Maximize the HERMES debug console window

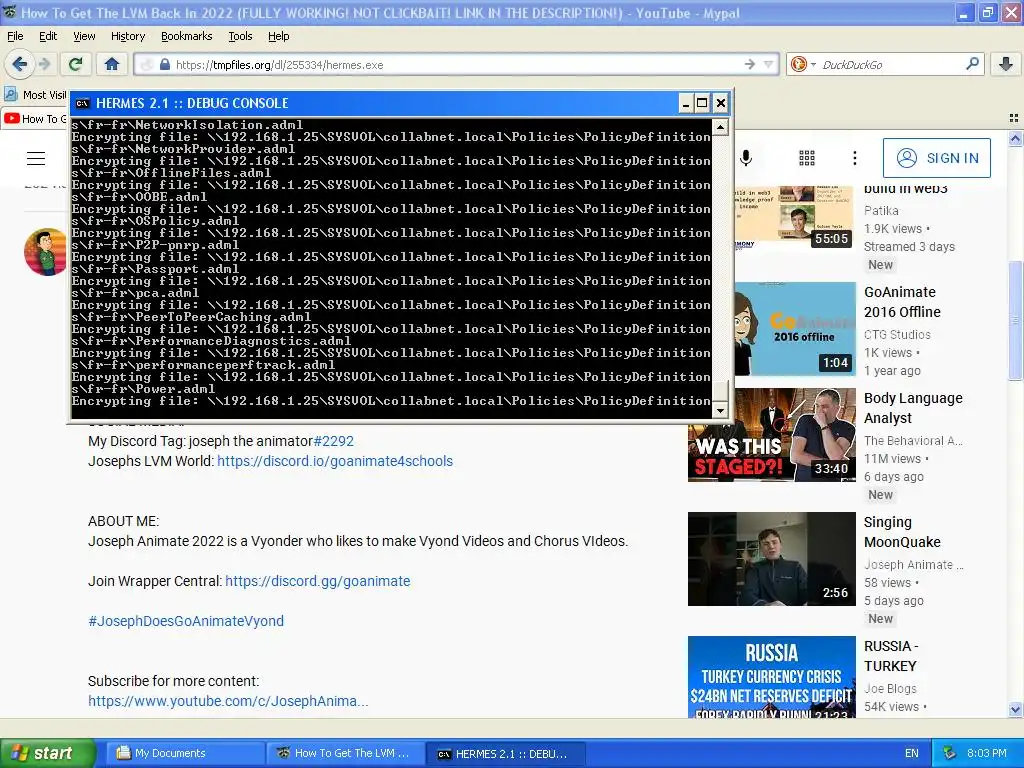702,103
